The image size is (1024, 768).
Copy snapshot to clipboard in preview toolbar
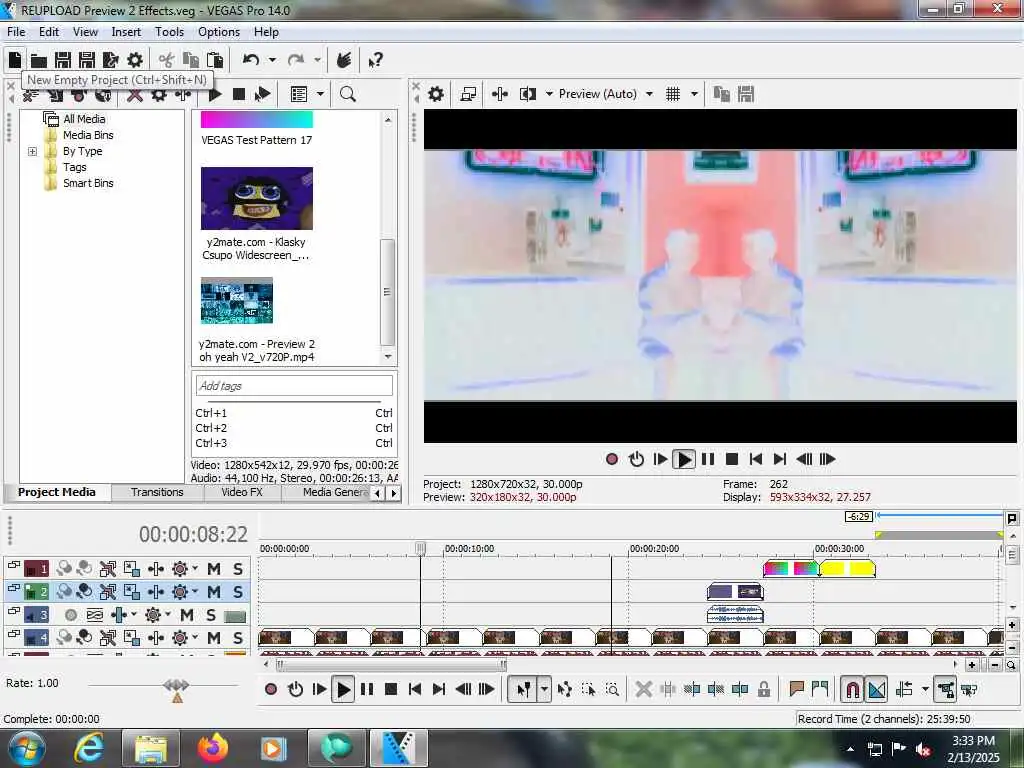point(722,94)
